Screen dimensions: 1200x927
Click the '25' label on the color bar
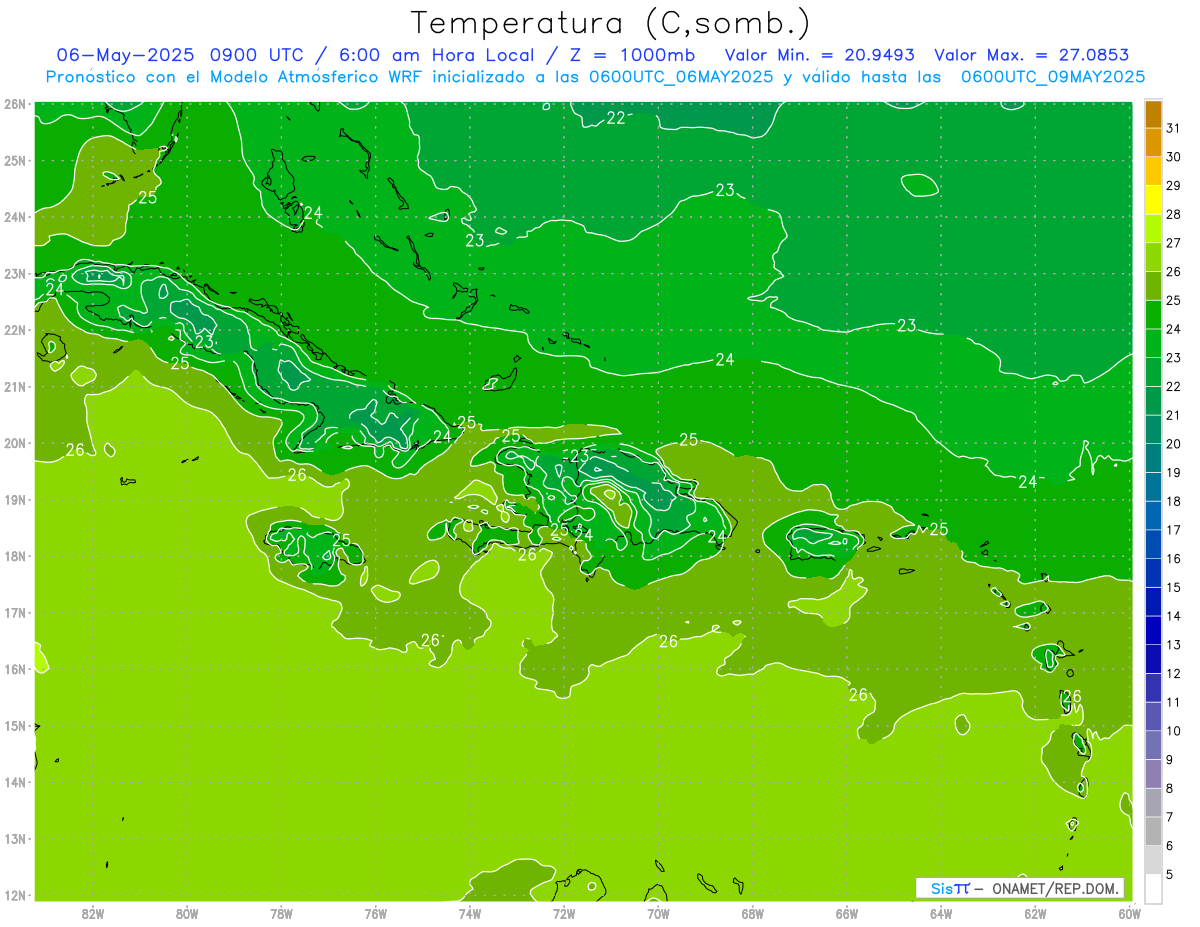(1173, 301)
